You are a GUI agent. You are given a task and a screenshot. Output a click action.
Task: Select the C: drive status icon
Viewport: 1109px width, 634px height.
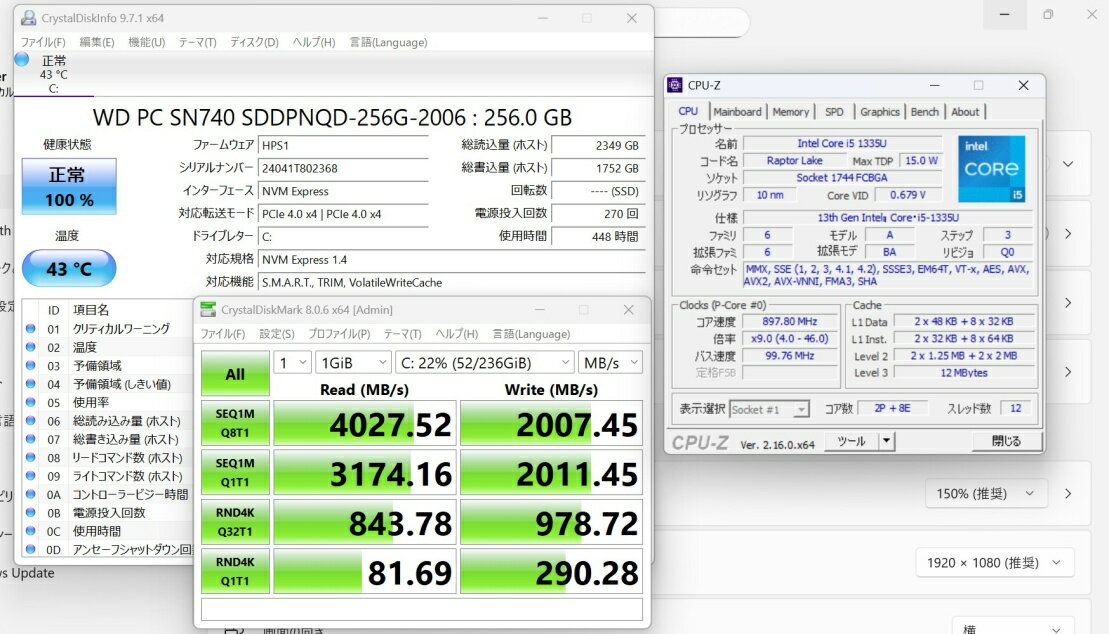[22, 59]
